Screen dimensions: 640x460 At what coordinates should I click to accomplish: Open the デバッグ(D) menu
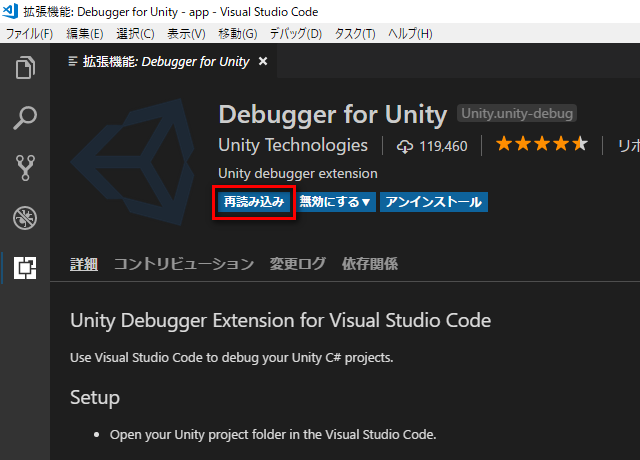[x=296, y=33]
